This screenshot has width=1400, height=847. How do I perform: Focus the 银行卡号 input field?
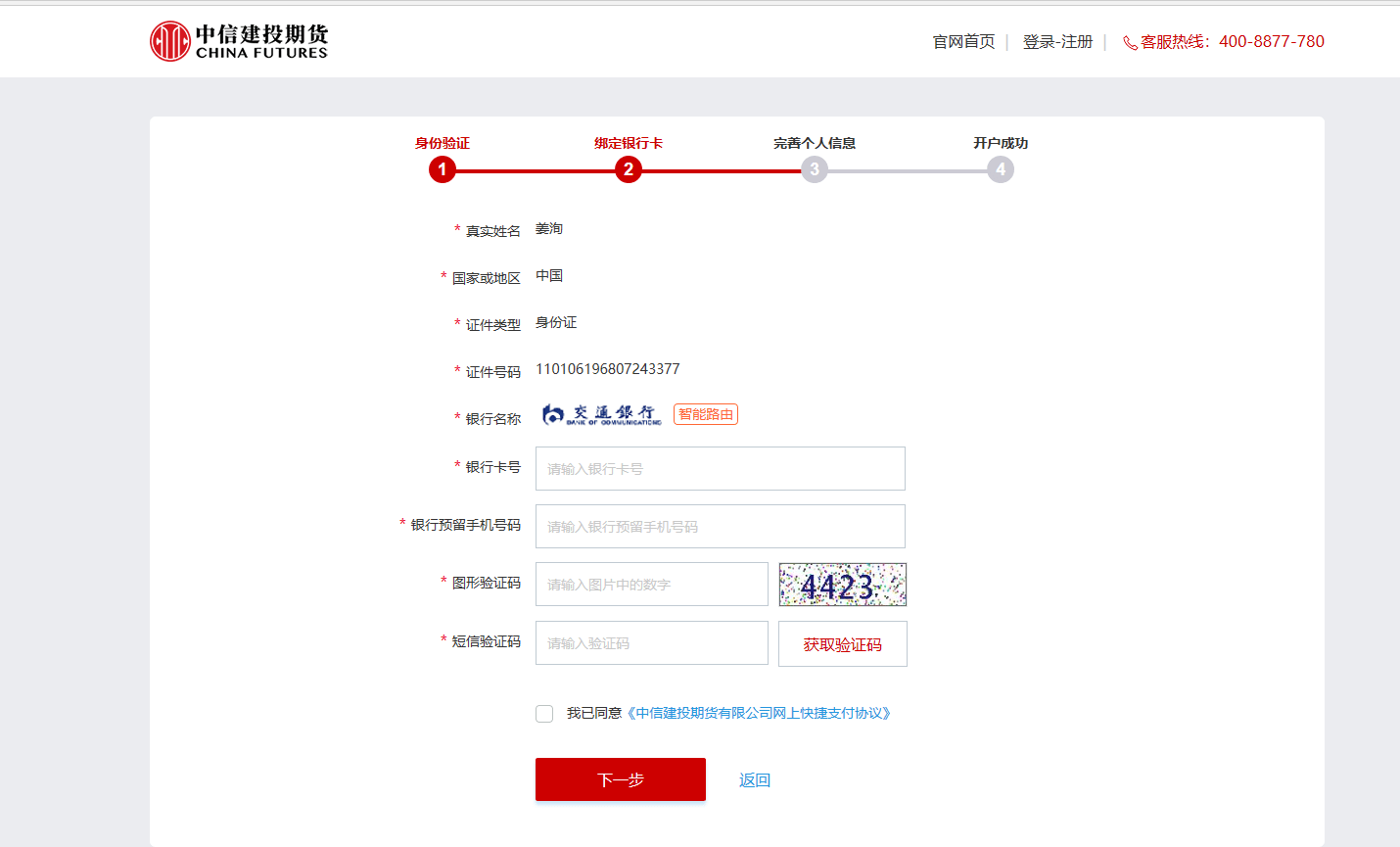pyautogui.click(x=721, y=469)
